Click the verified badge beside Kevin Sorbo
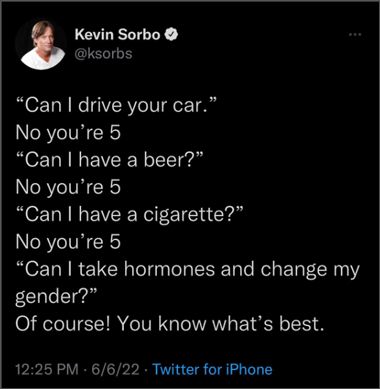This screenshot has height=389, width=380. pyautogui.click(x=171, y=34)
